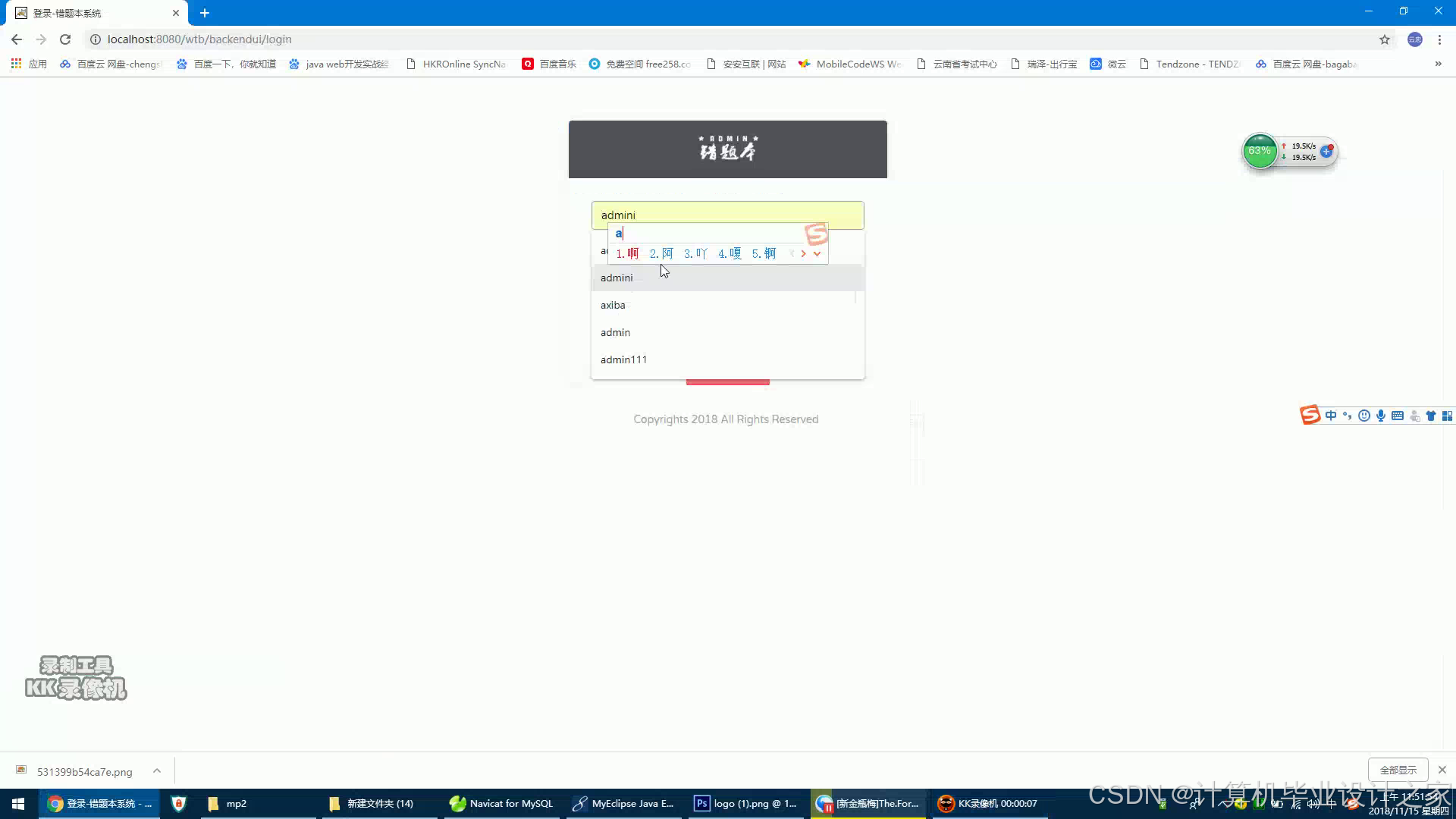This screenshot has height=819, width=1456.
Task: Reload the login page
Action: pos(65,39)
